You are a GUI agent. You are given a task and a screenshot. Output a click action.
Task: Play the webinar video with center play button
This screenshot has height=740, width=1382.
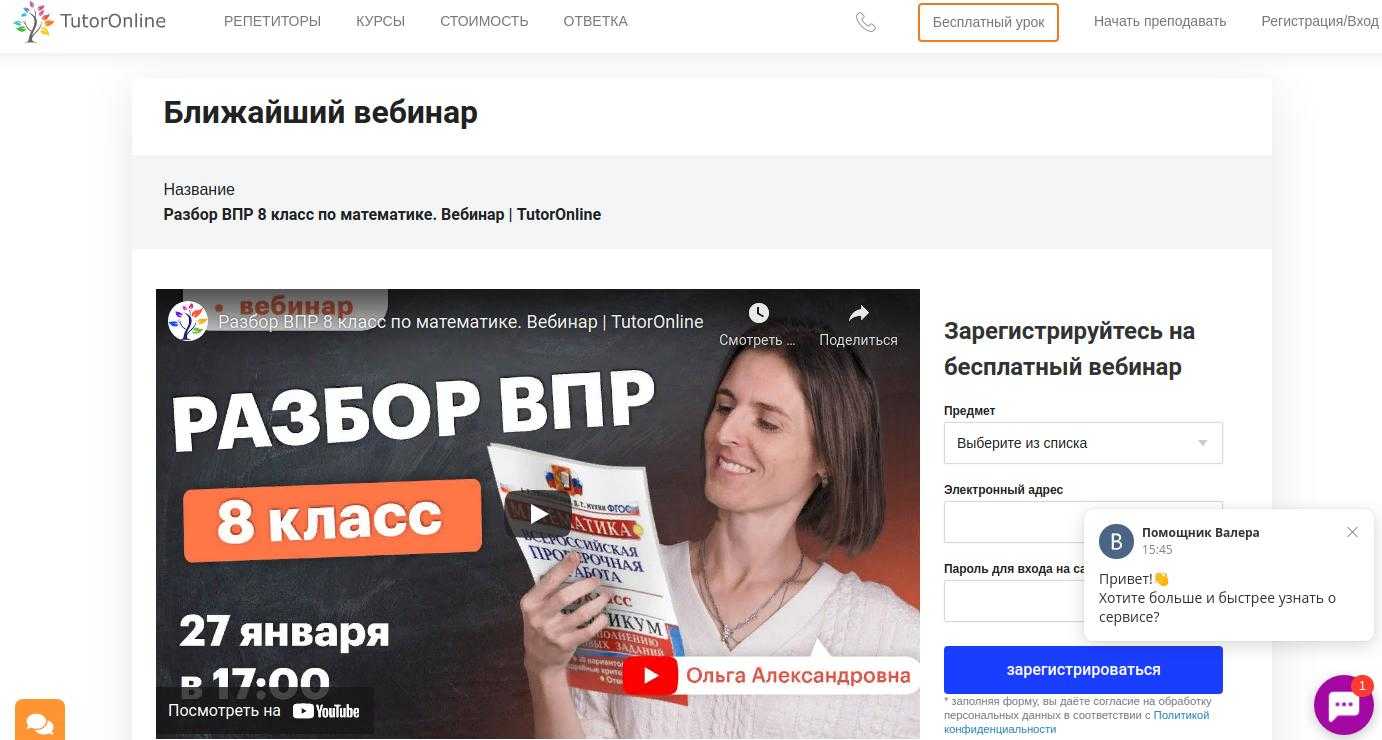537,514
